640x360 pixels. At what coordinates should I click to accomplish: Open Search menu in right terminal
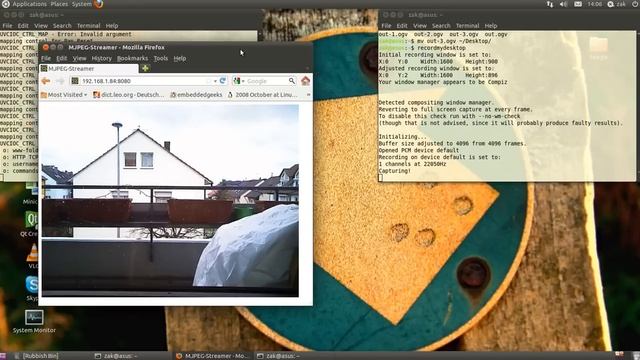[x=441, y=26]
